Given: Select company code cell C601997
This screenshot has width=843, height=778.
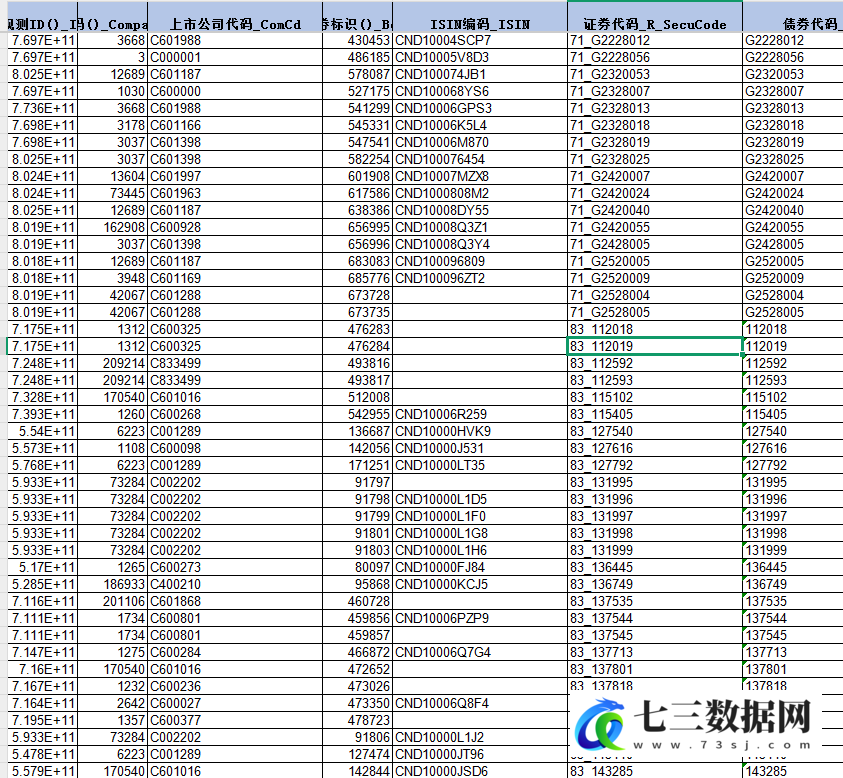Looking at the screenshot, I should pyautogui.click(x=235, y=176).
